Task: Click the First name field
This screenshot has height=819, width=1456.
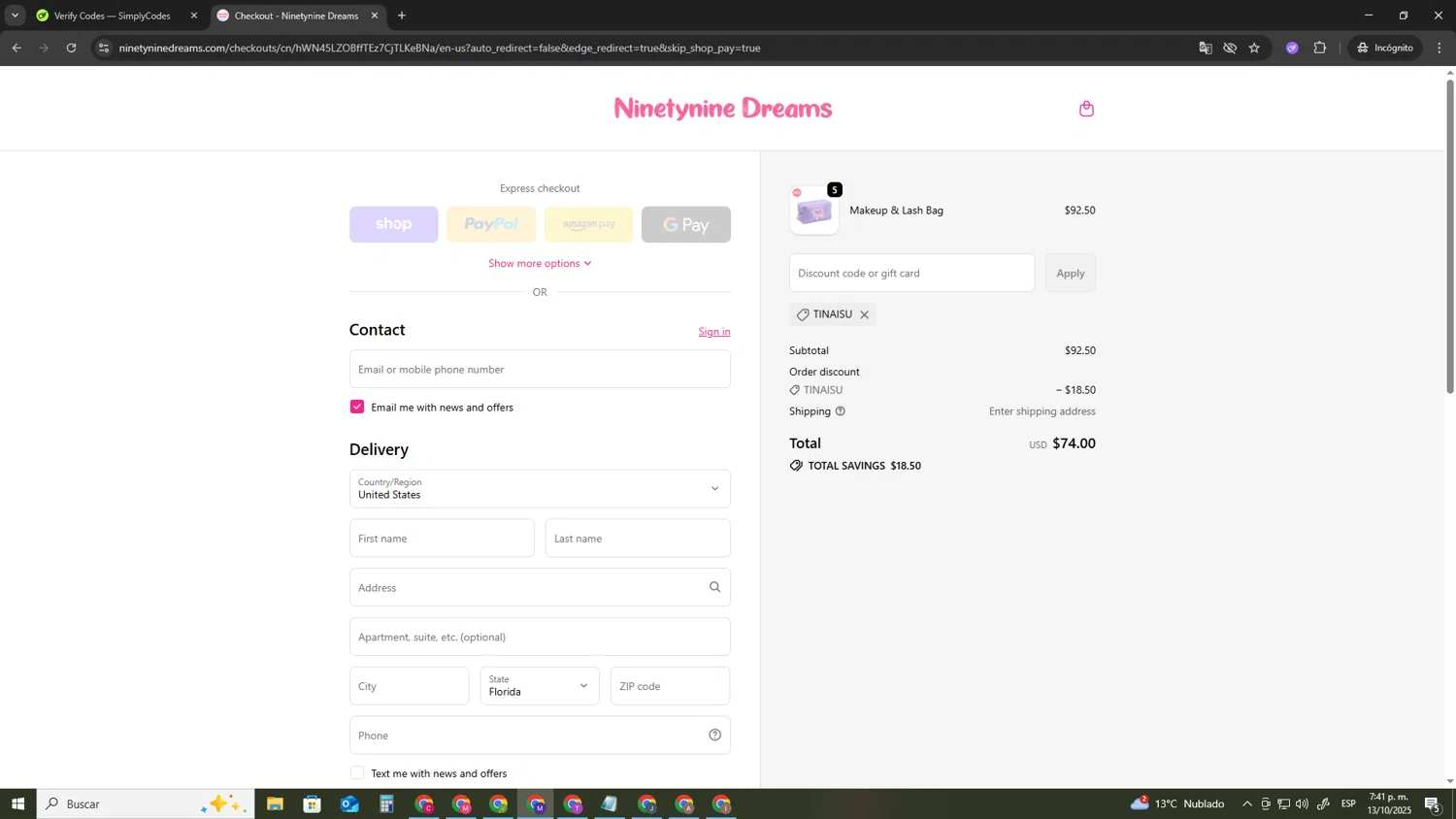Action: pos(442,538)
